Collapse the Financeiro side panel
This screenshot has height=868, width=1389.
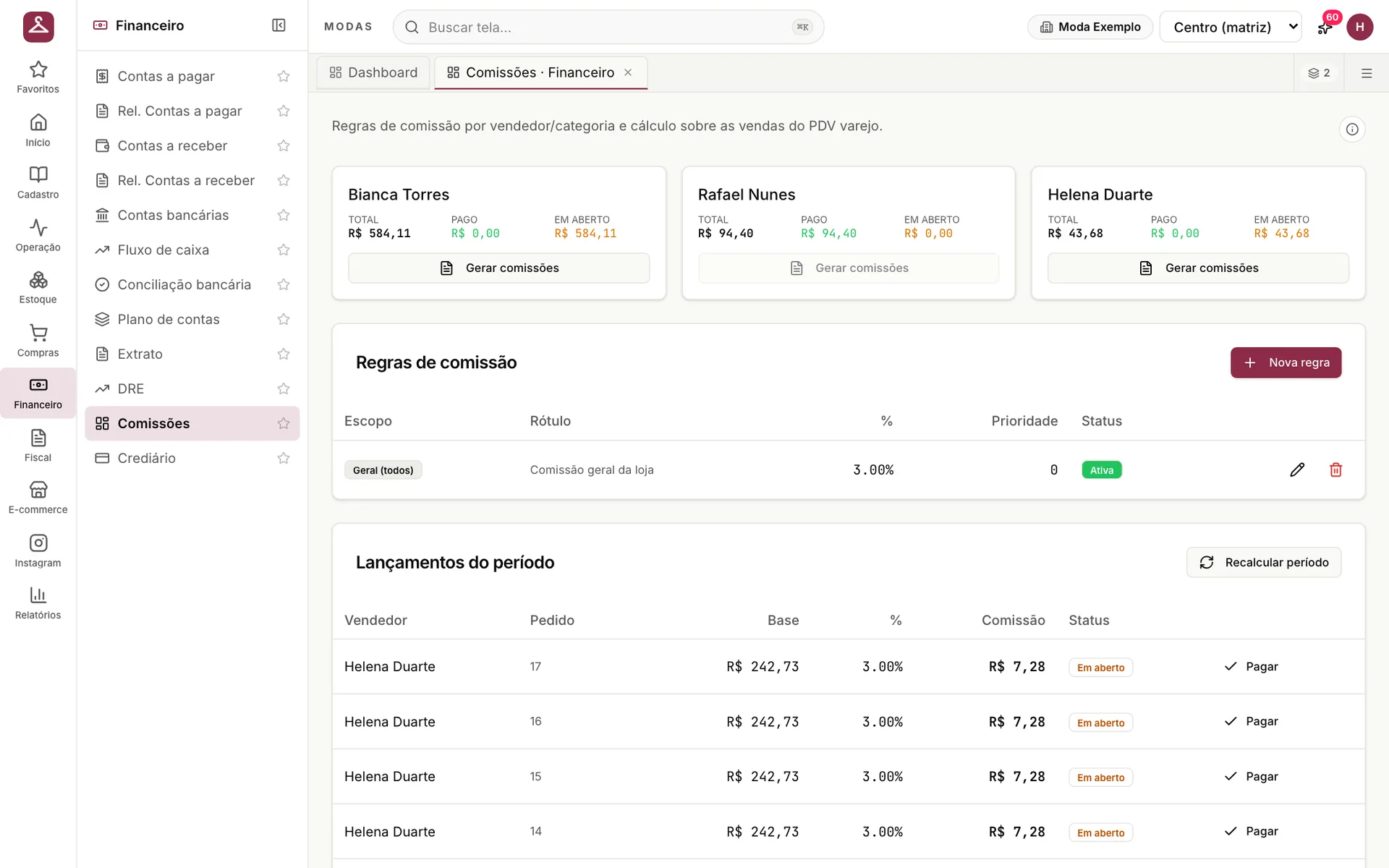pyautogui.click(x=279, y=25)
